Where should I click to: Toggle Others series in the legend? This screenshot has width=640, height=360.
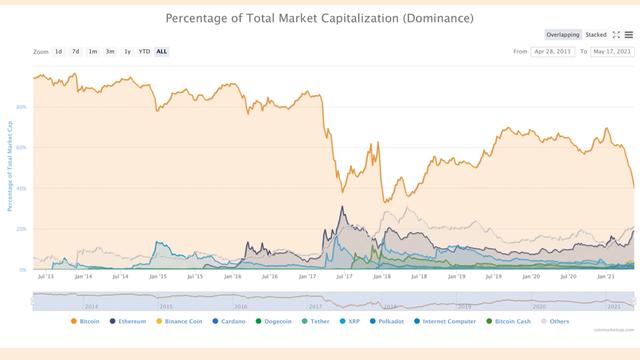pos(555,321)
